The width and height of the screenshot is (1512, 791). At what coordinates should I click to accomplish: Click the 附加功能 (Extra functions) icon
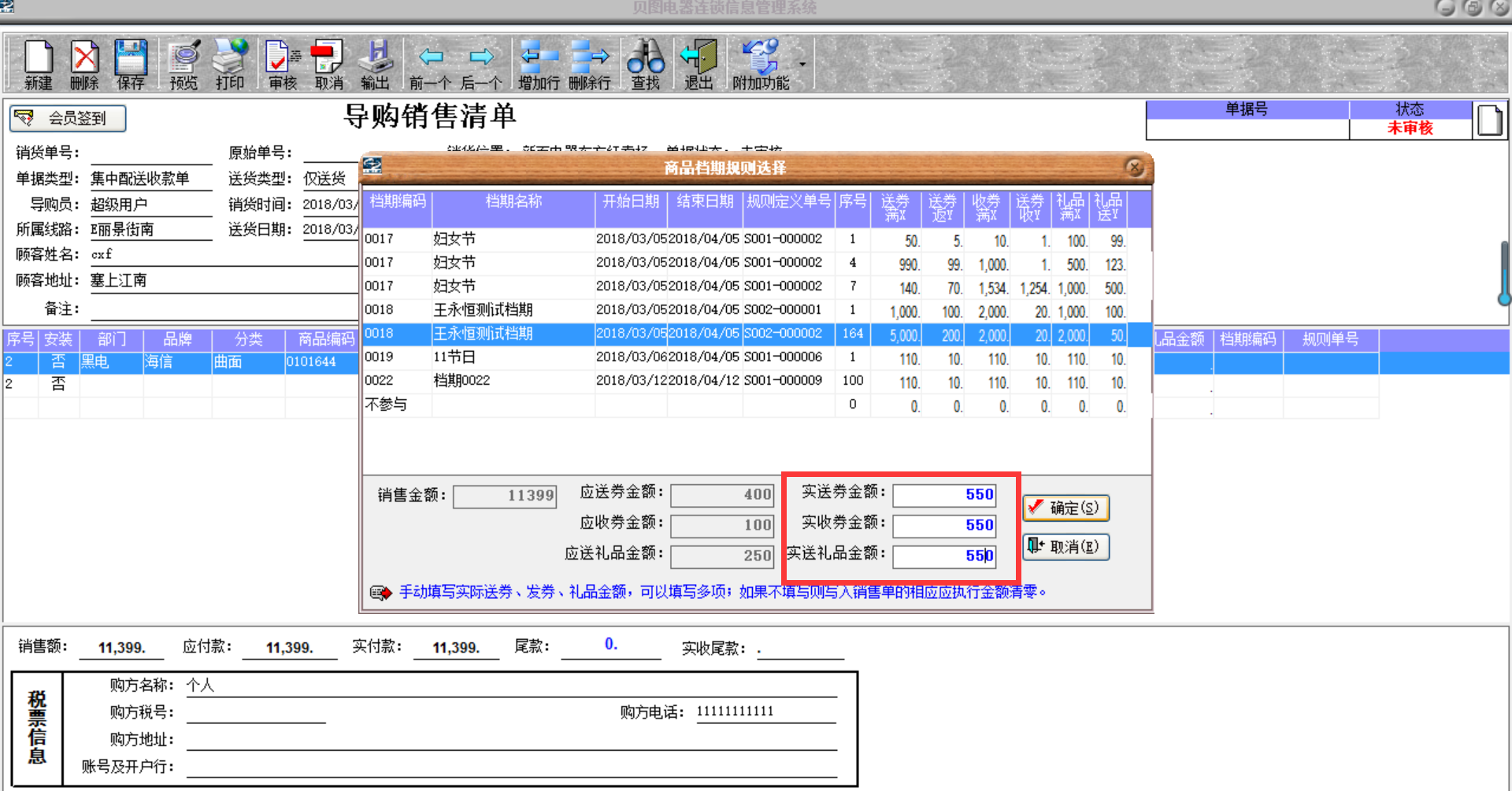pos(761,65)
